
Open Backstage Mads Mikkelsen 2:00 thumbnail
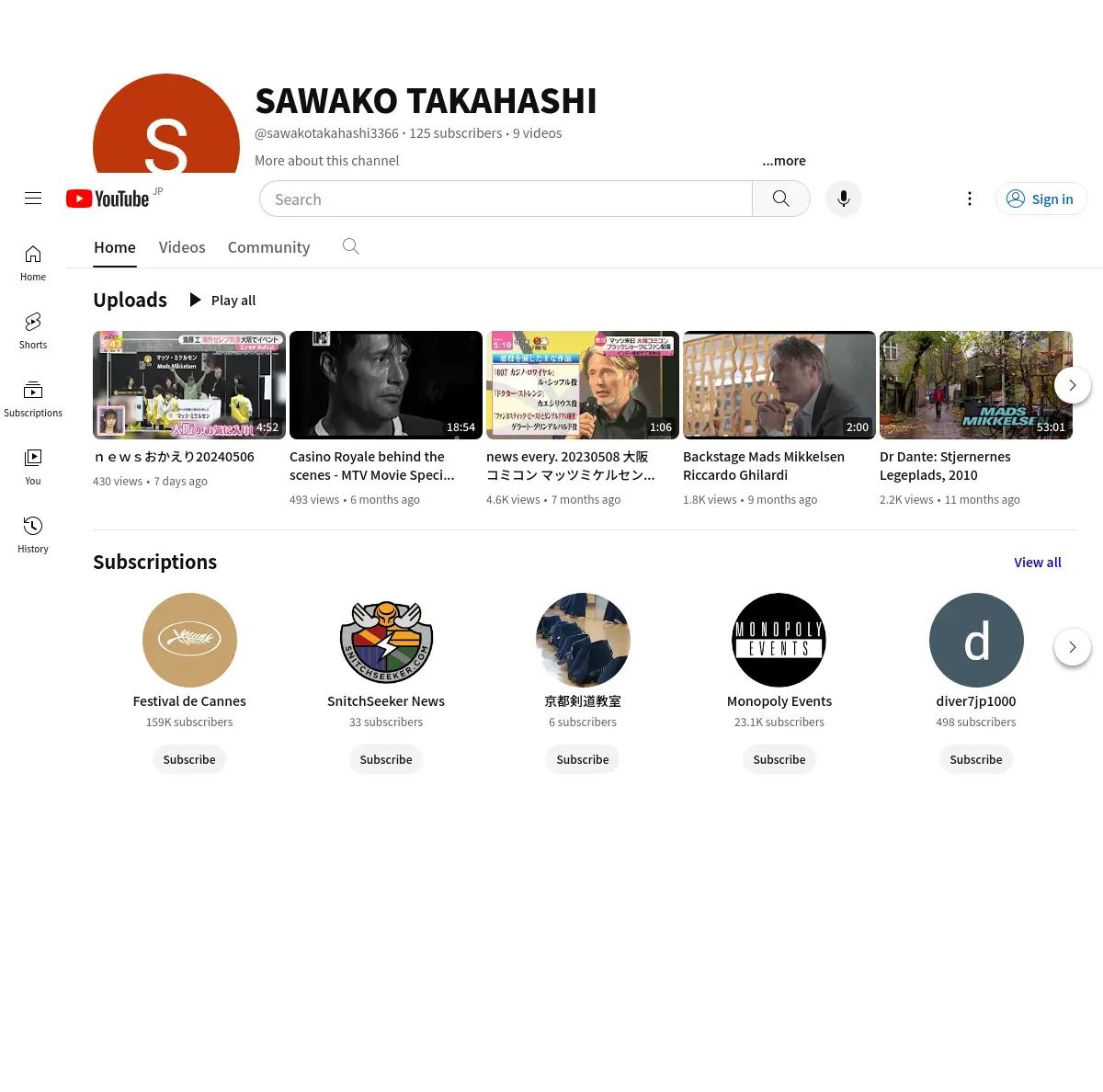[x=779, y=385]
